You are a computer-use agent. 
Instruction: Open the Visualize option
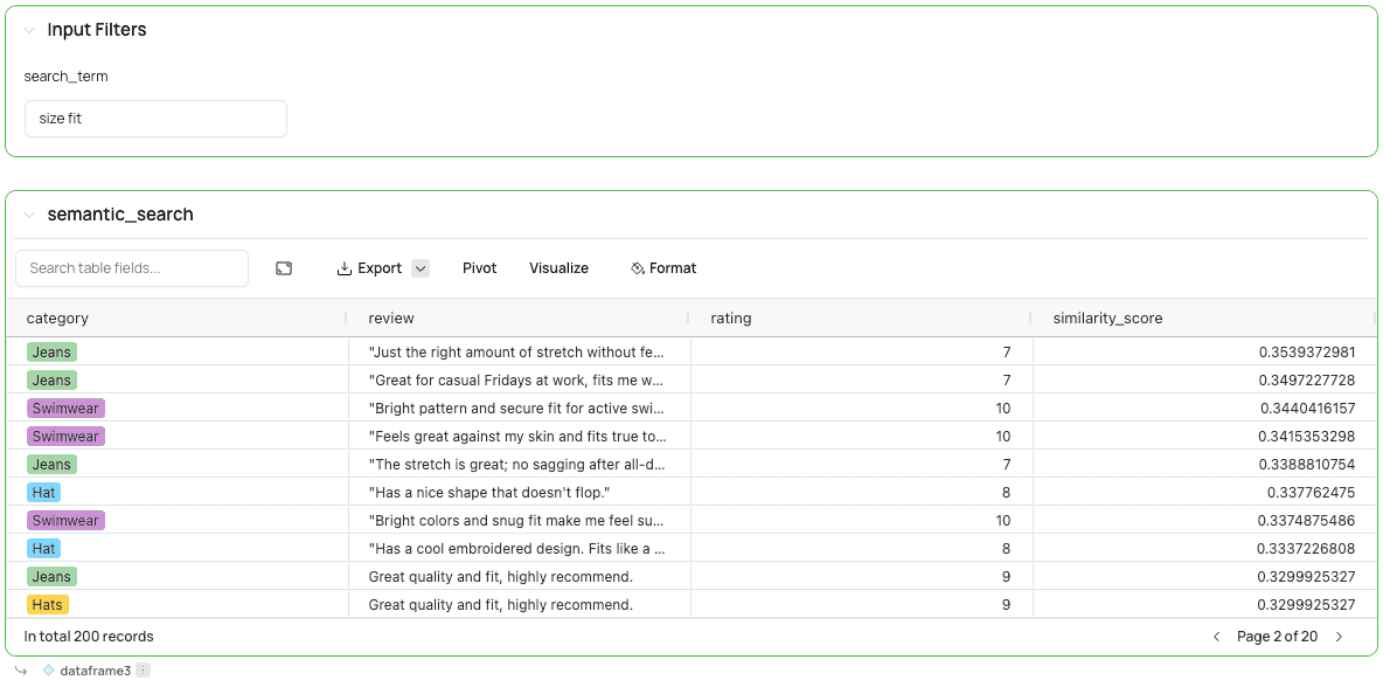559,268
